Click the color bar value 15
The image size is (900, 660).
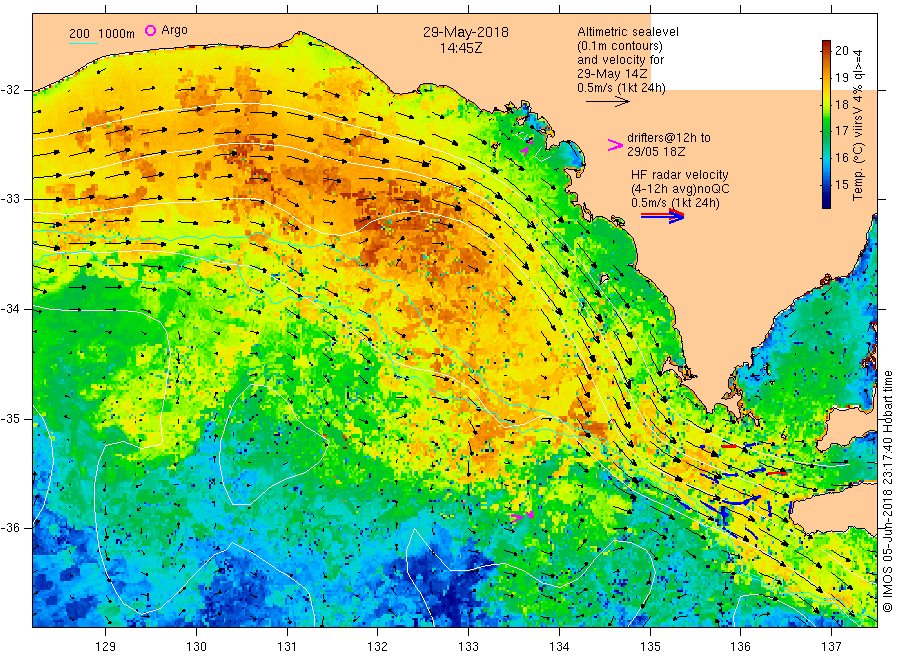(841, 184)
